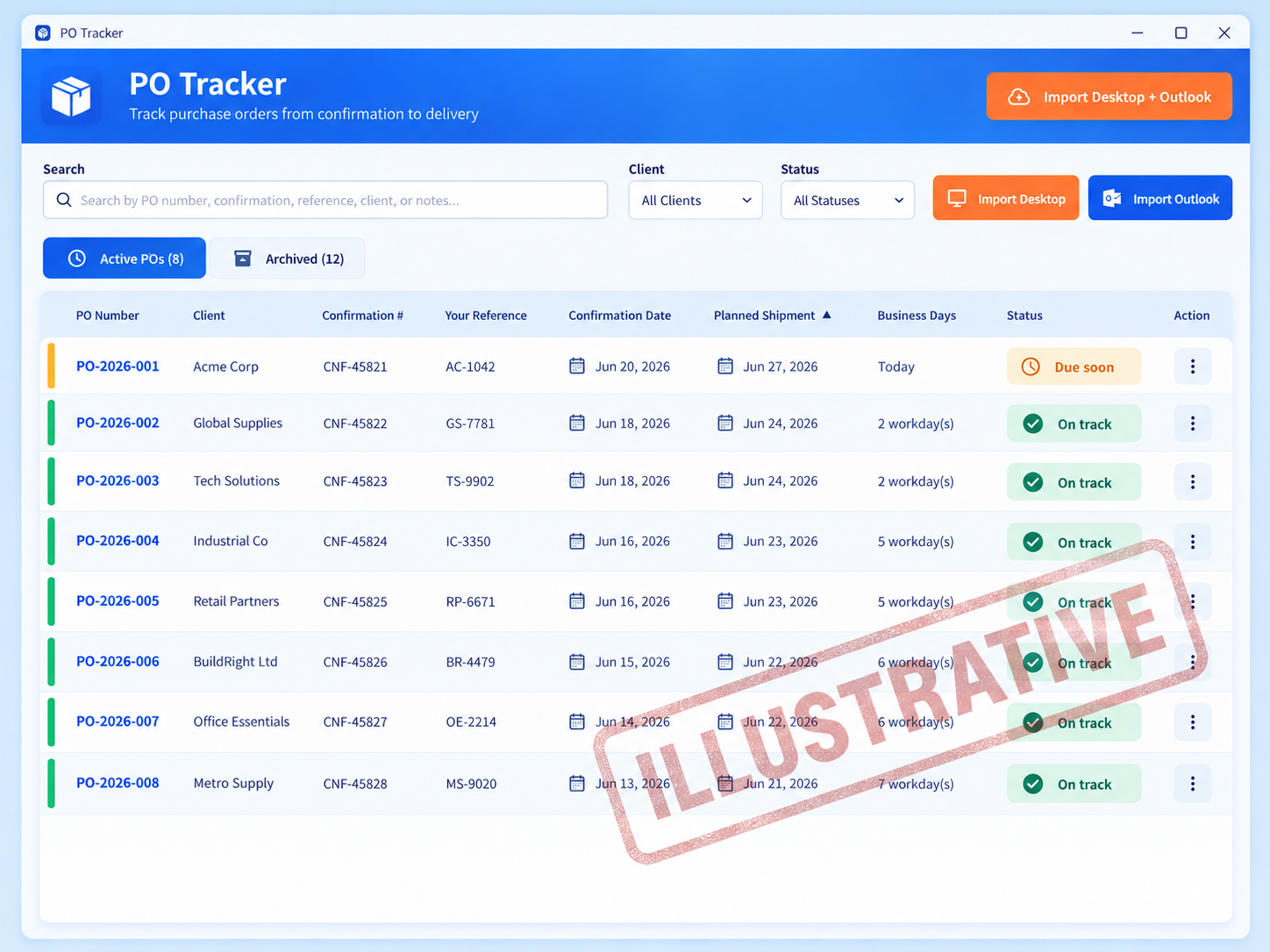Click the Client column header
Viewport: 1270px width, 952px height.
pos(209,316)
